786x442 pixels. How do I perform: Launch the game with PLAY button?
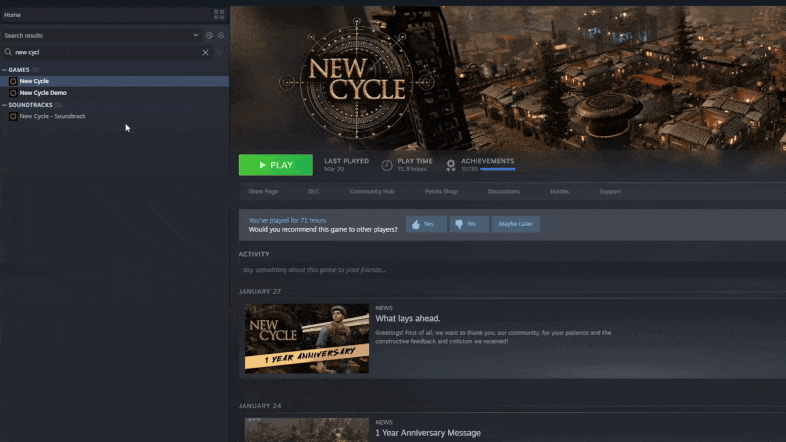276,165
